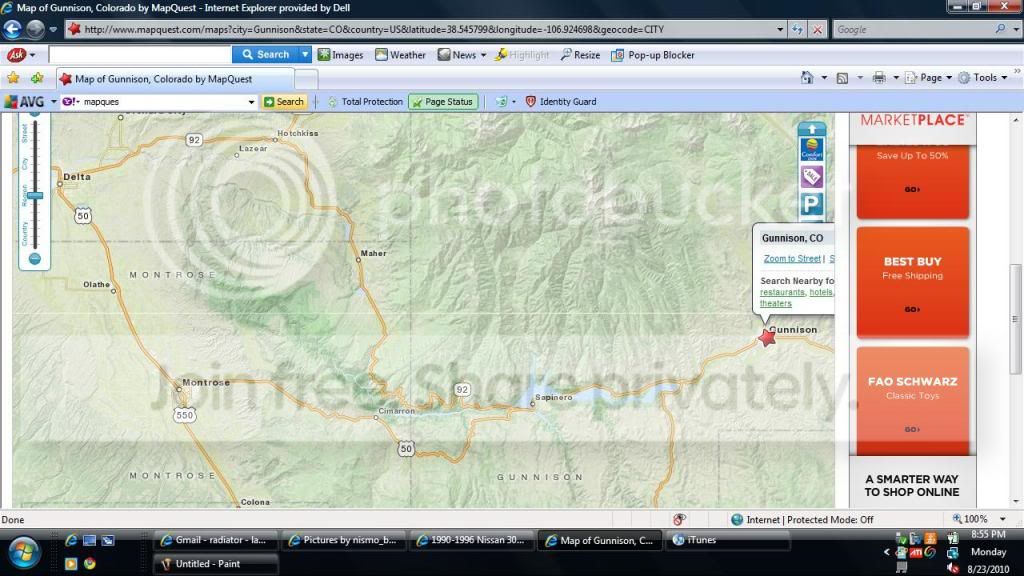
Task: Click the purple sale tag map icon
Action: [x=811, y=177]
